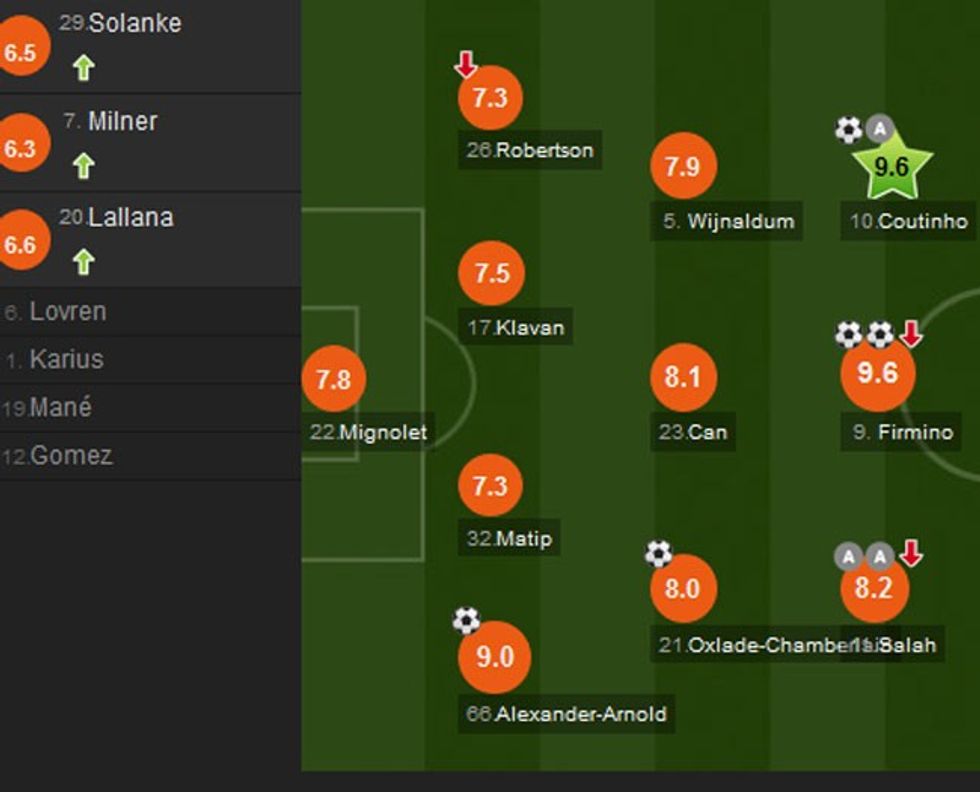This screenshot has height=792, width=980.
Task: Click the green sub-on arrow under Milner
Action: 84,165
